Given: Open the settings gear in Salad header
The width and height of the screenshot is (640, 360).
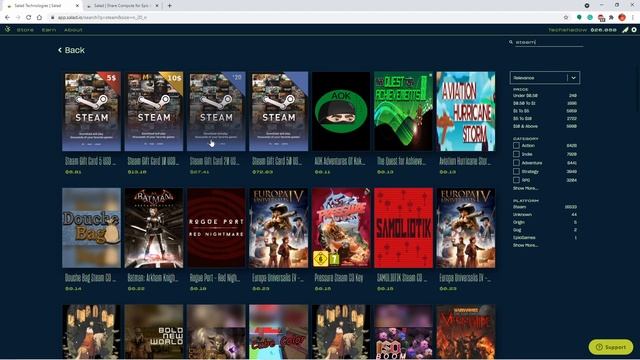Looking at the screenshot, I should (x=634, y=30).
